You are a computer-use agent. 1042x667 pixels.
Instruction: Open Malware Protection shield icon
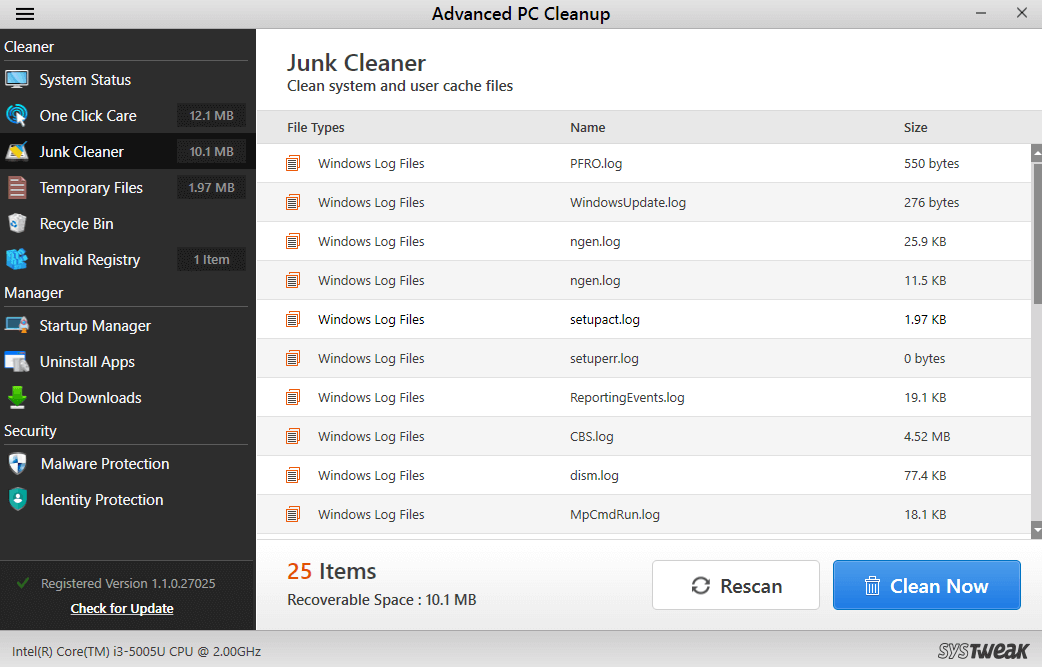click(17, 463)
